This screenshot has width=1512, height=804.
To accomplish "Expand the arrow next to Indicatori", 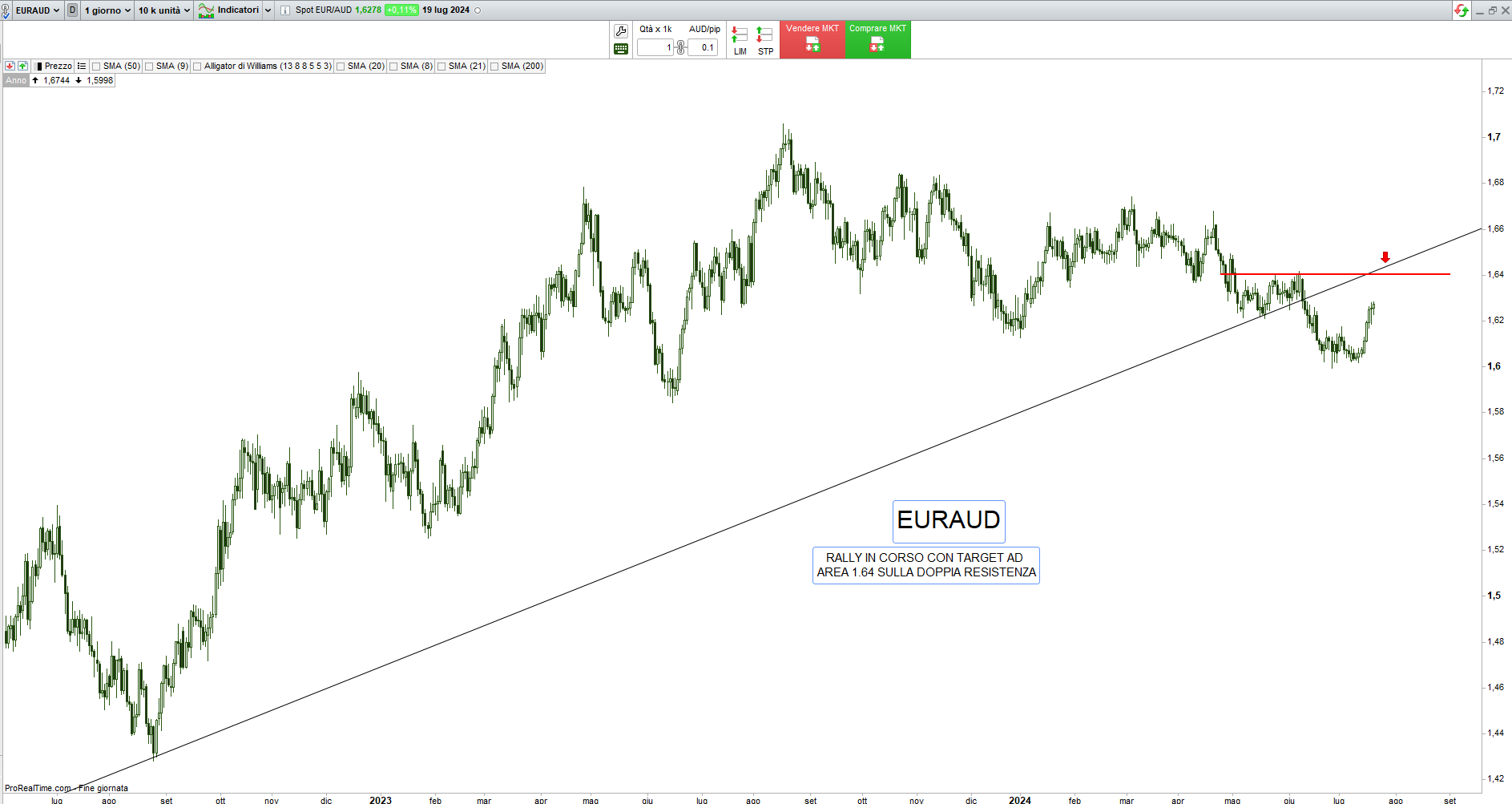I will click(268, 10).
